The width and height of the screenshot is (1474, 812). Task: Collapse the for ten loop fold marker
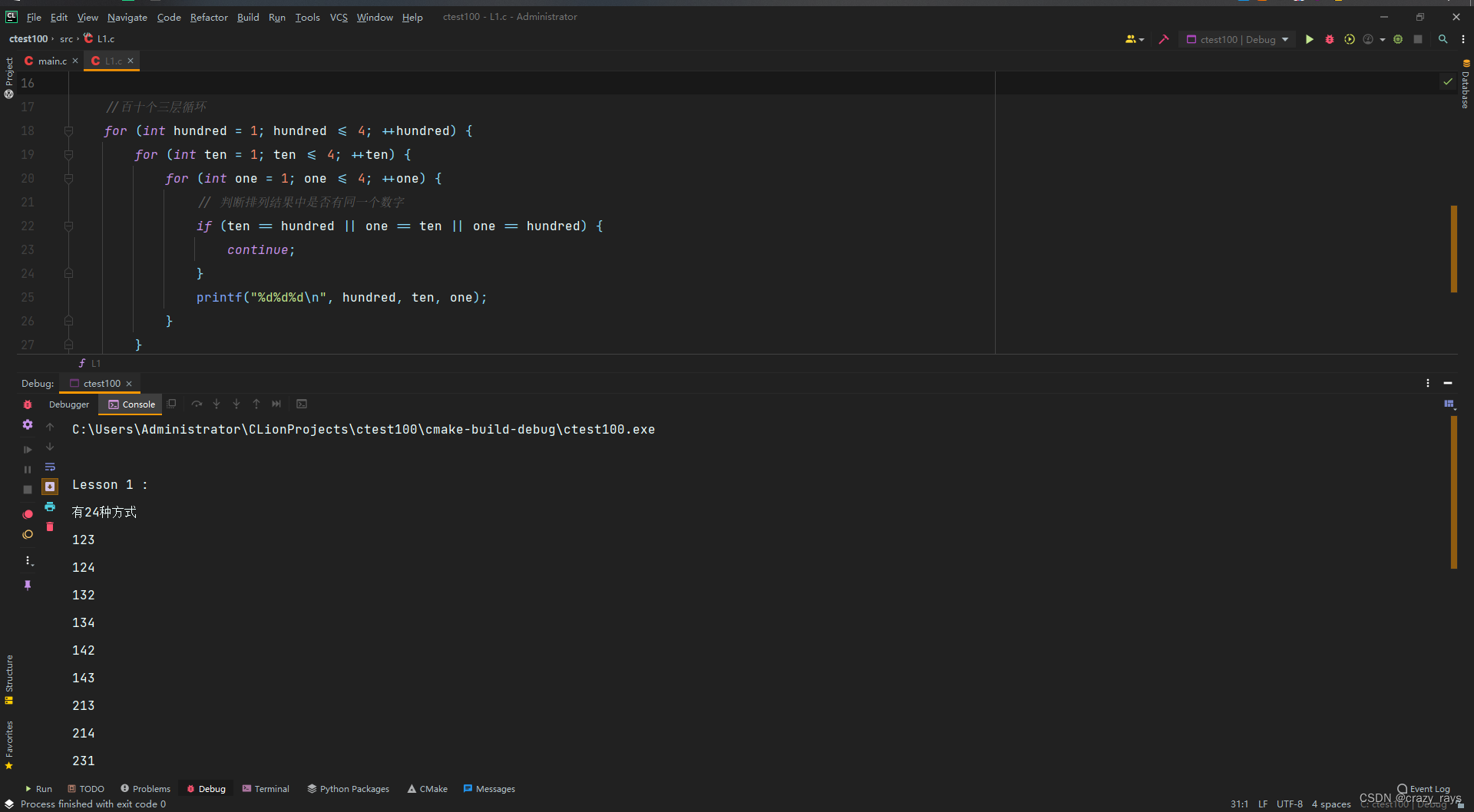click(68, 155)
